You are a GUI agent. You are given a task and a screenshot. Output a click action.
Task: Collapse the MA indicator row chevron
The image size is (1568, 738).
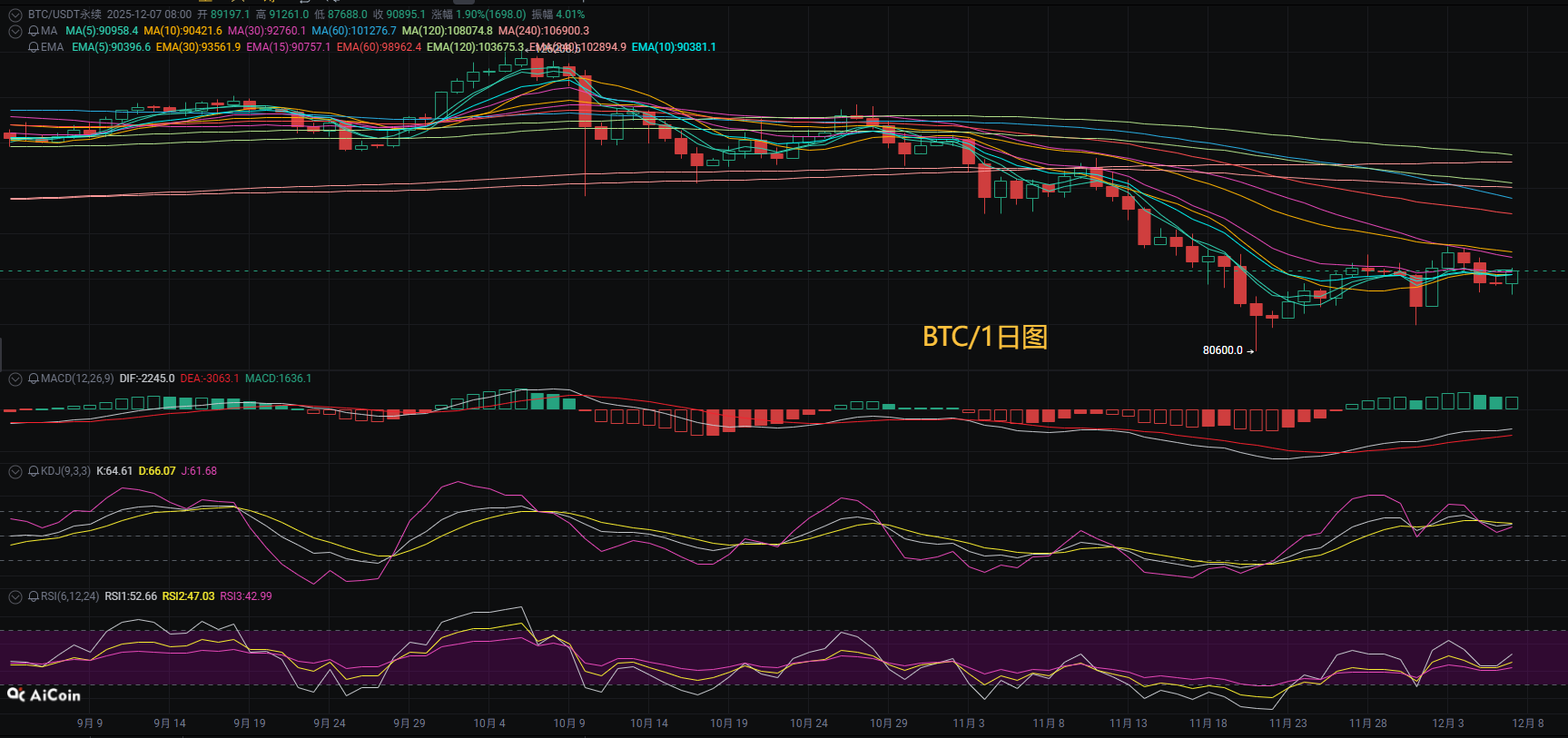click(15, 31)
